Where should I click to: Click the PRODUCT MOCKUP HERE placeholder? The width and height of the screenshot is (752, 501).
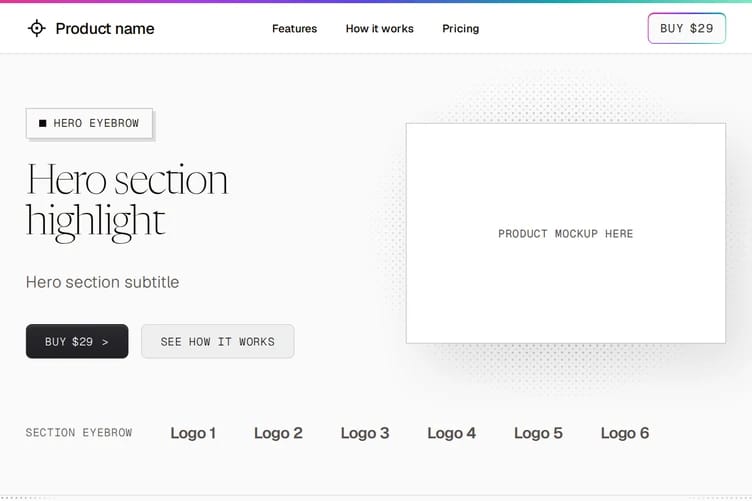coord(565,233)
